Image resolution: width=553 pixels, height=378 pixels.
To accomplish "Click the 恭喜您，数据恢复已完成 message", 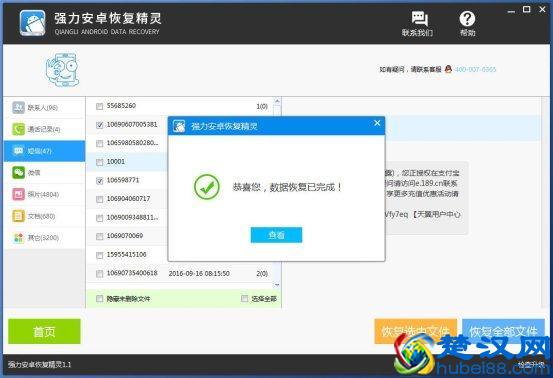I will point(287,187).
